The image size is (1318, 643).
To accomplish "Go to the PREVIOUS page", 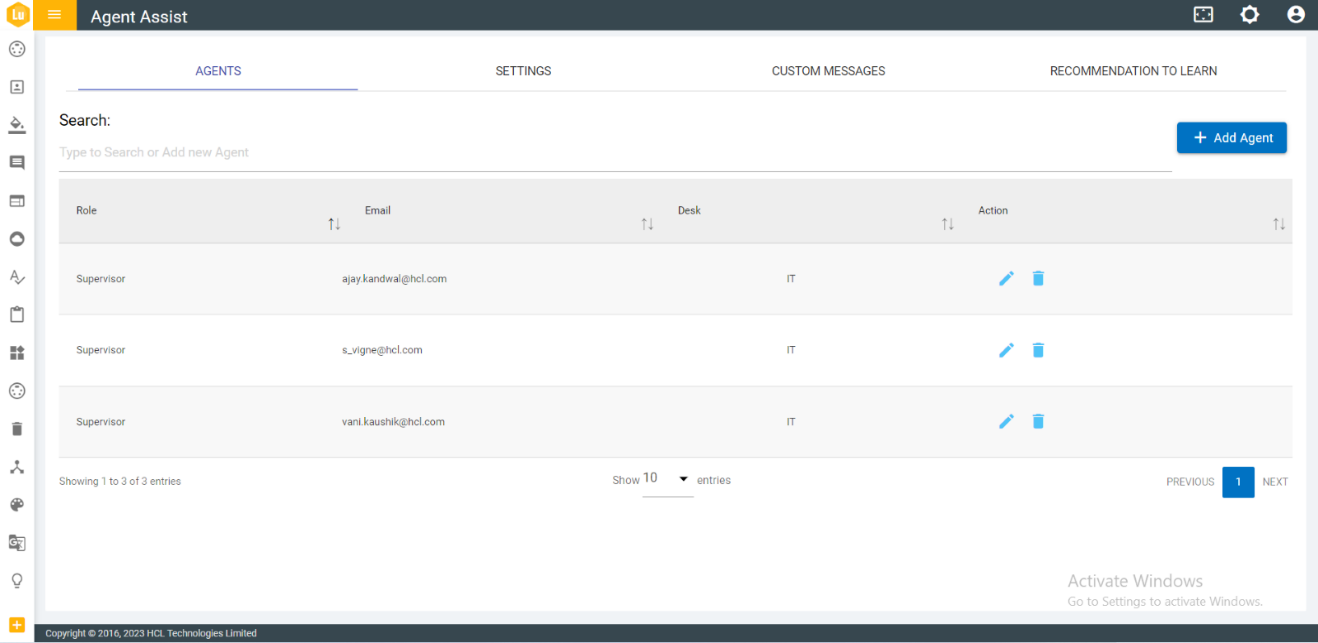I will [x=1190, y=482].
